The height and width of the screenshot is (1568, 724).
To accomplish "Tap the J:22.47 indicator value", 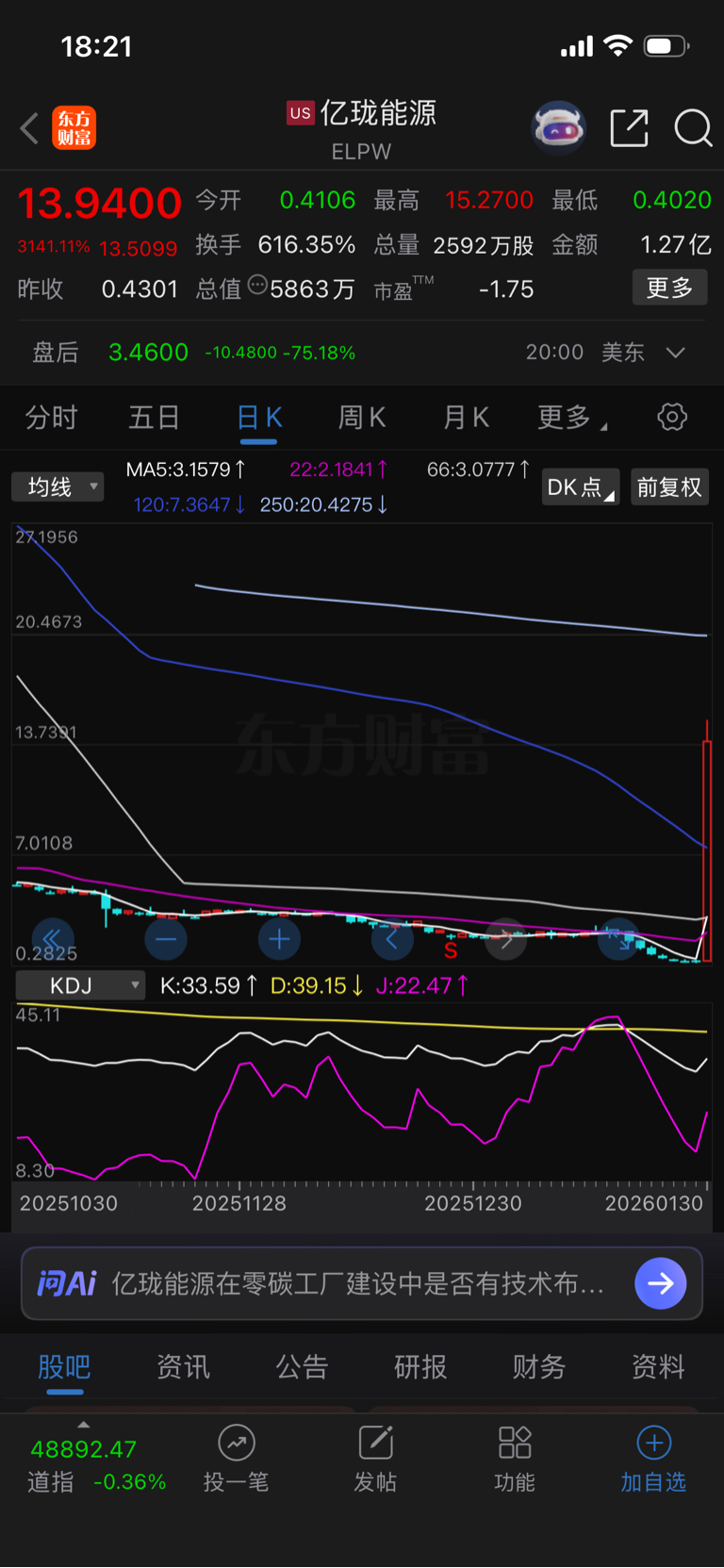I will click(x=422, y=985).
